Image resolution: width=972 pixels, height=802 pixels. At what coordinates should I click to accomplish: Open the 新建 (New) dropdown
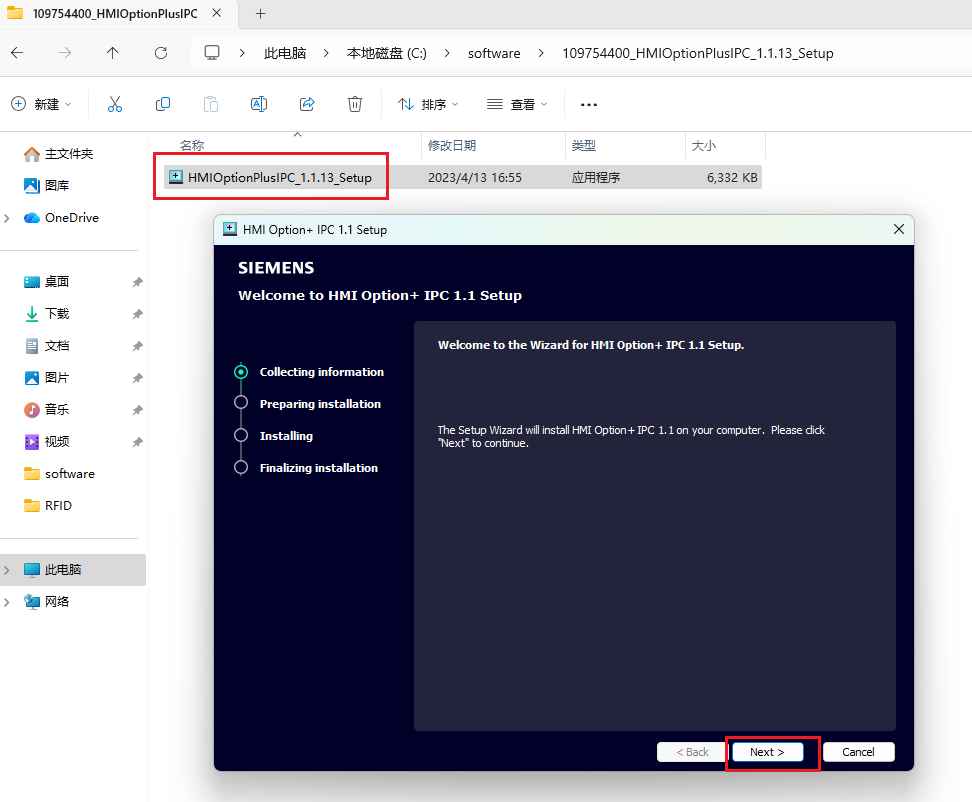coord(42,103)
